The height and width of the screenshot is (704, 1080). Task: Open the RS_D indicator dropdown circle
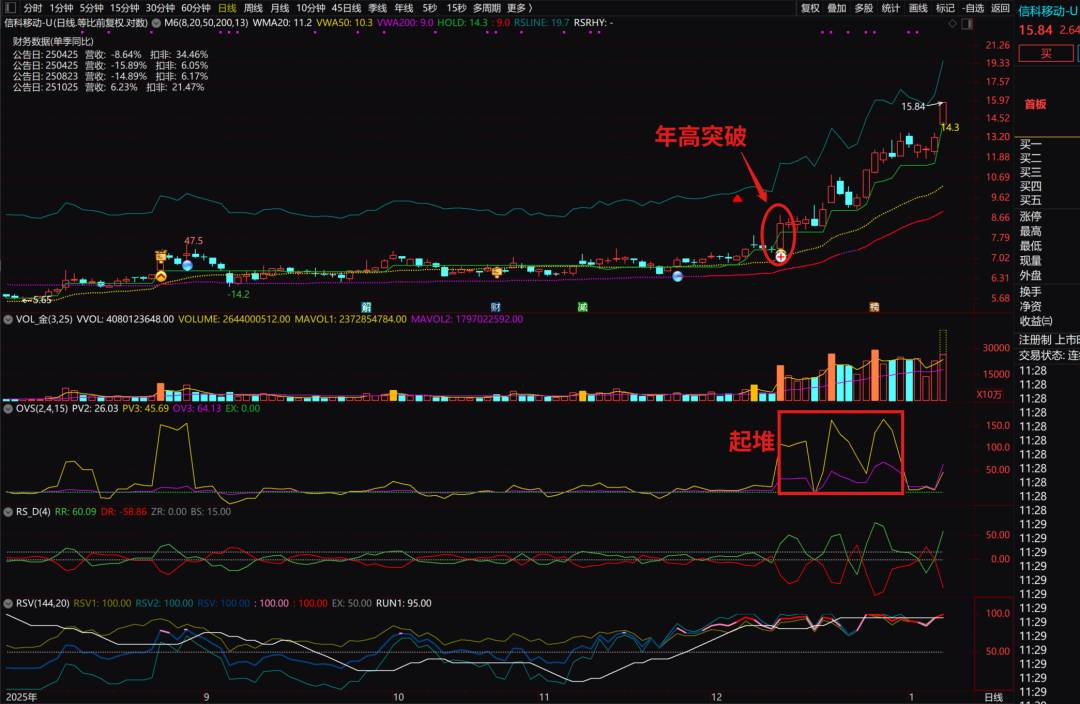coord(8,512)
